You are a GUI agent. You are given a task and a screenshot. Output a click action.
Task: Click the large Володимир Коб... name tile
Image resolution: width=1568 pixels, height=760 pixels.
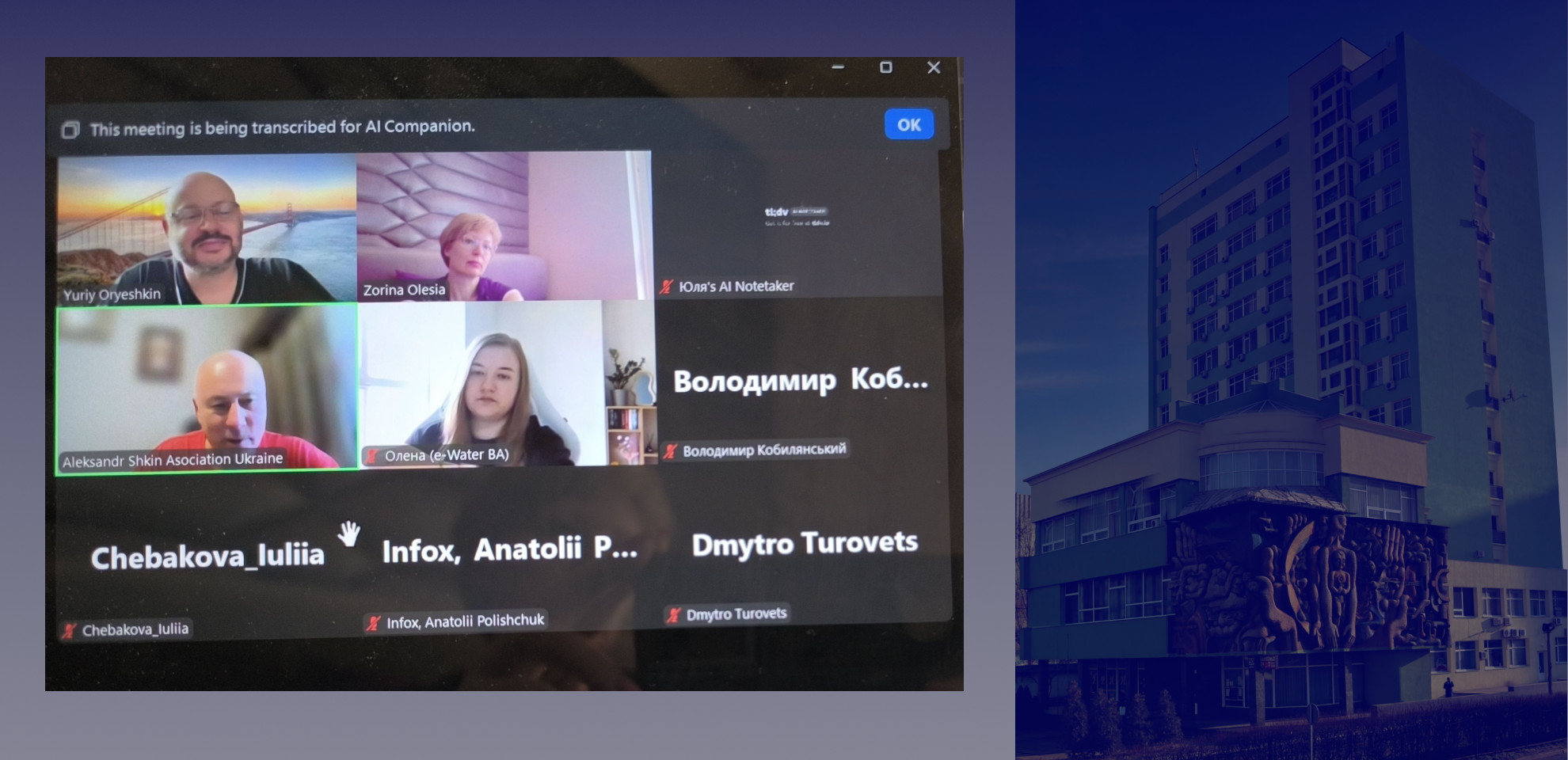coord(800,381)
